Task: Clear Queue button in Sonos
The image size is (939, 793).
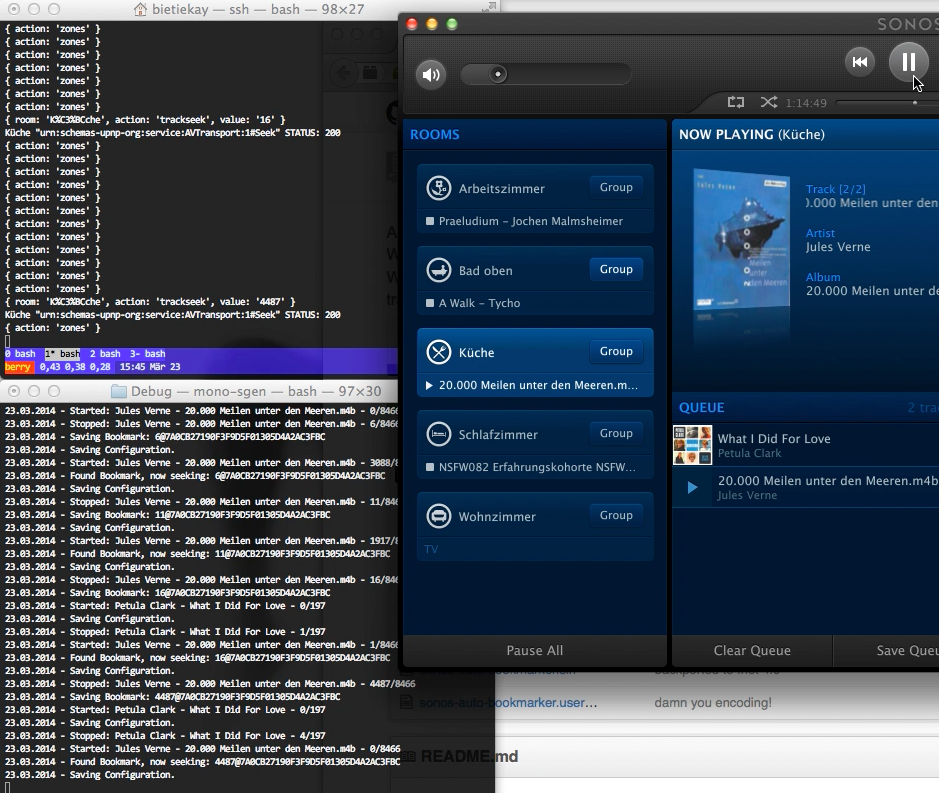Action: point(752,650)
